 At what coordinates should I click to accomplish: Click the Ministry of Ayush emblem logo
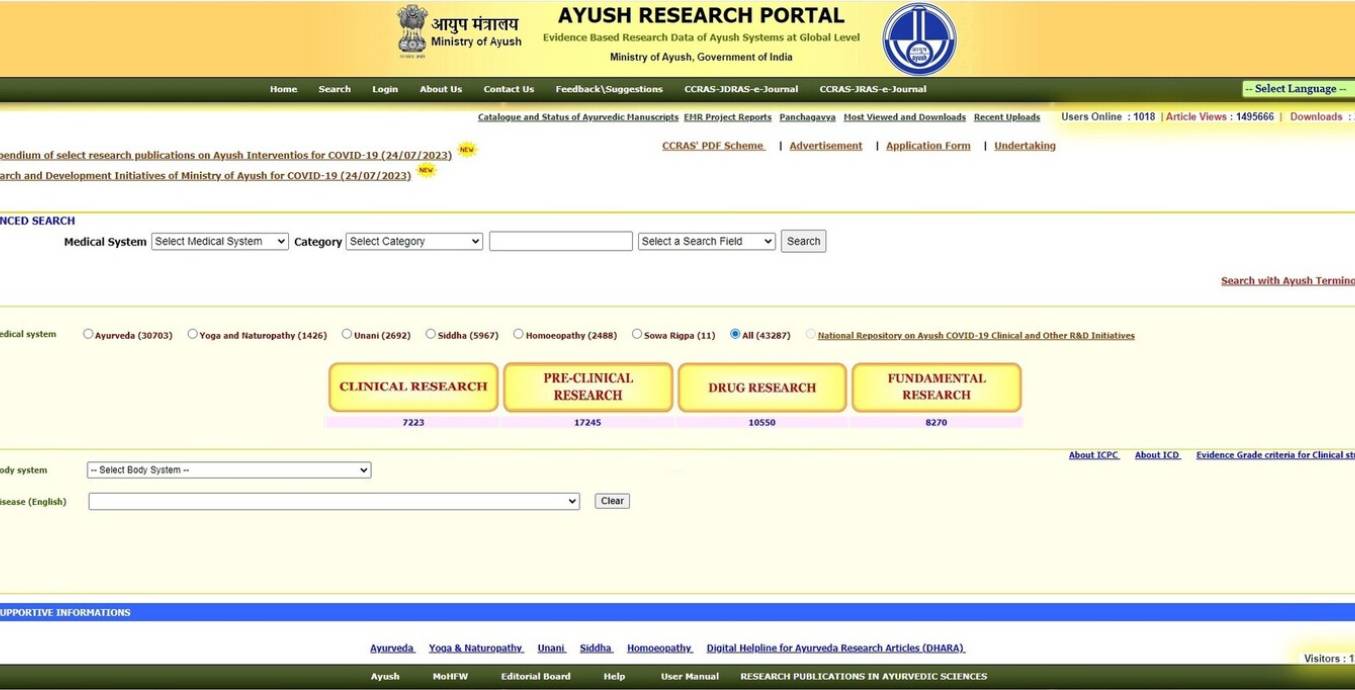tap(412, 29)
